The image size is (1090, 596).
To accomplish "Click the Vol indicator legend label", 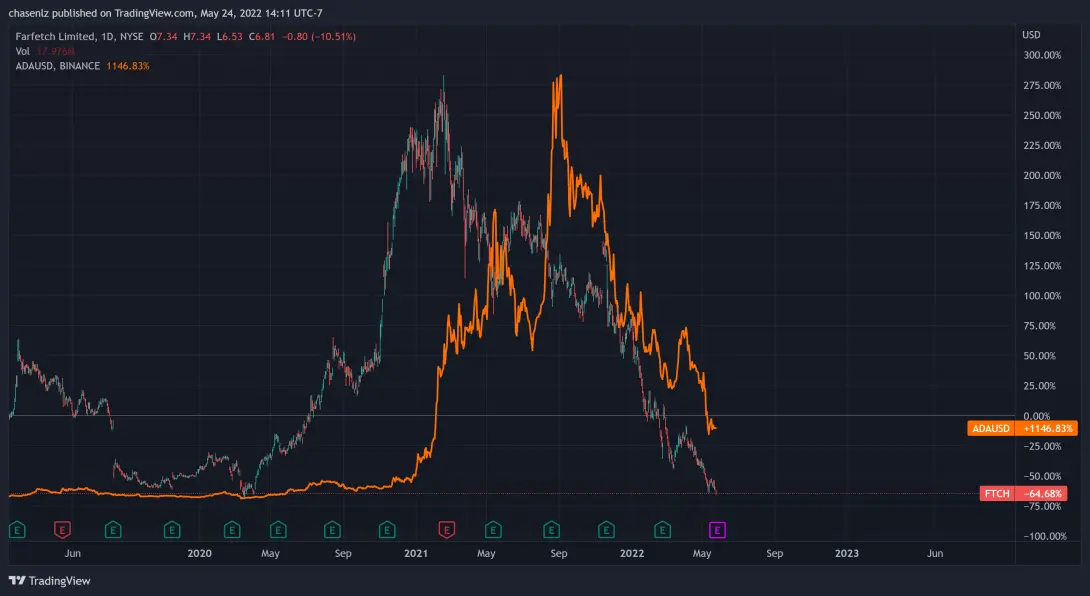I will tap(22, 51).
